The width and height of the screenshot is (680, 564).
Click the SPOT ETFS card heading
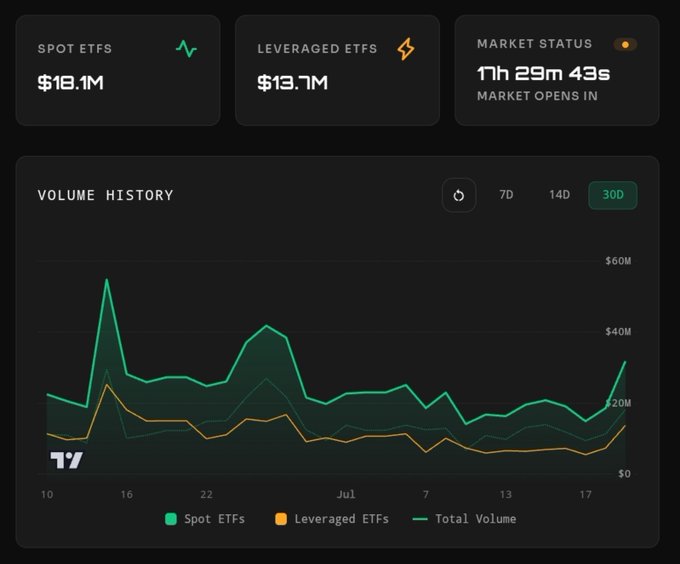click(x=75, y=49)
